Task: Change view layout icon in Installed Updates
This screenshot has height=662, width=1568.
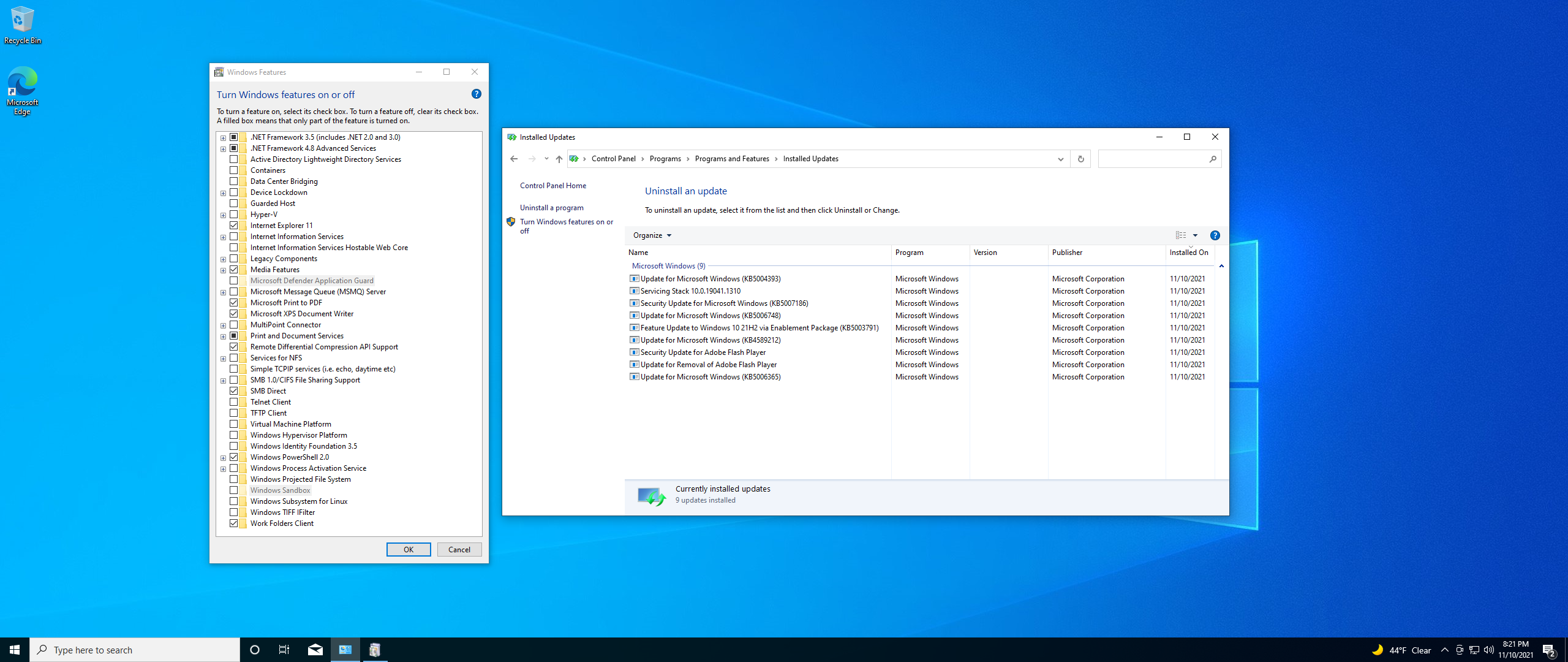Action: coord(1180,235)
